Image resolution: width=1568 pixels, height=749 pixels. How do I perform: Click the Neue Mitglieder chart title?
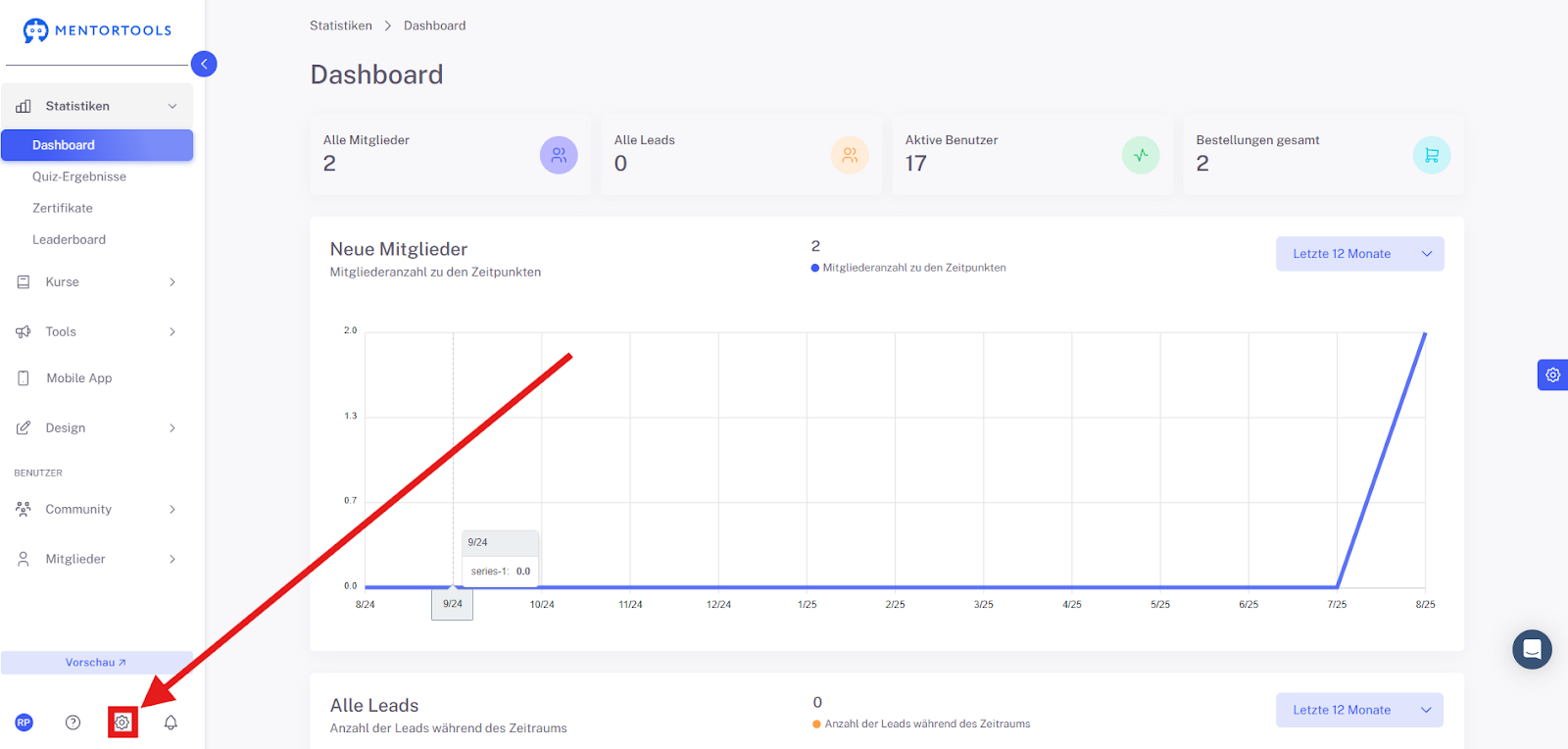point(399,249)
